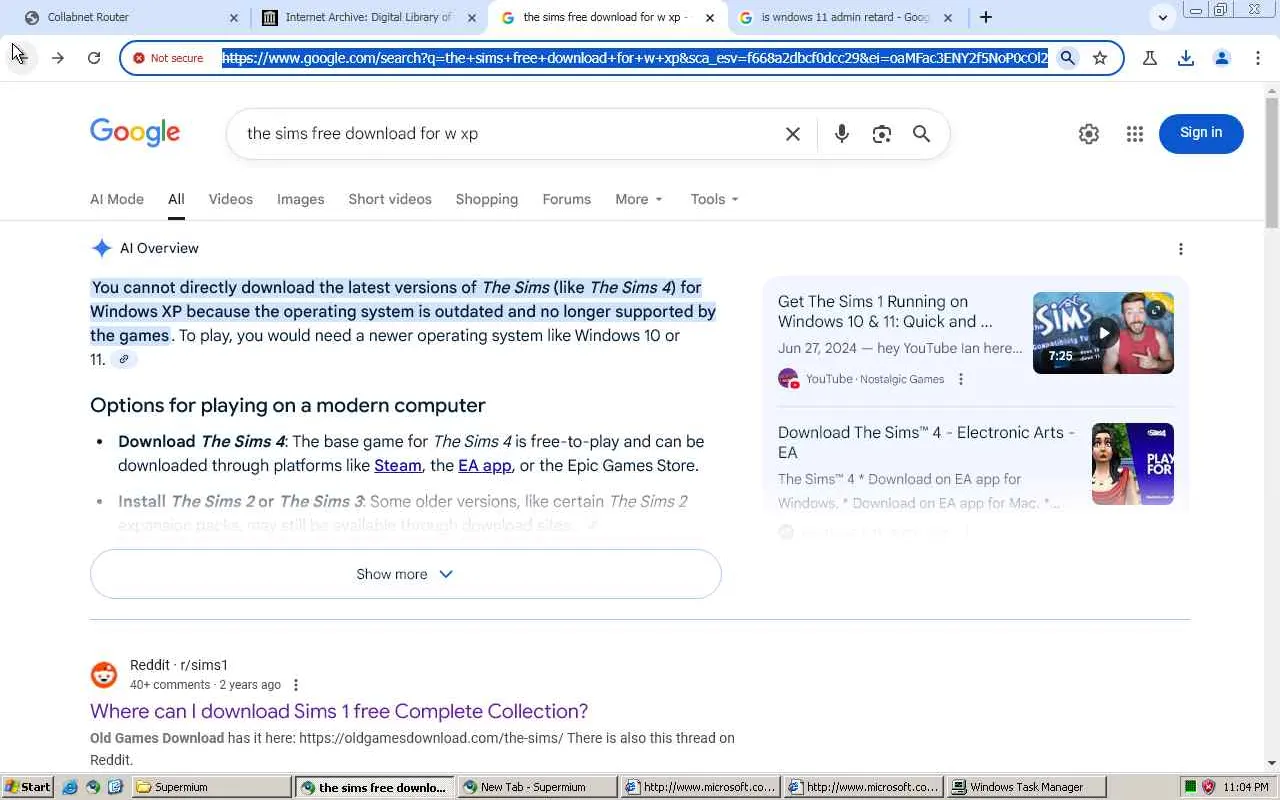
Task: Click the AI Overview sparkle icon
Action: click(101, 248)
